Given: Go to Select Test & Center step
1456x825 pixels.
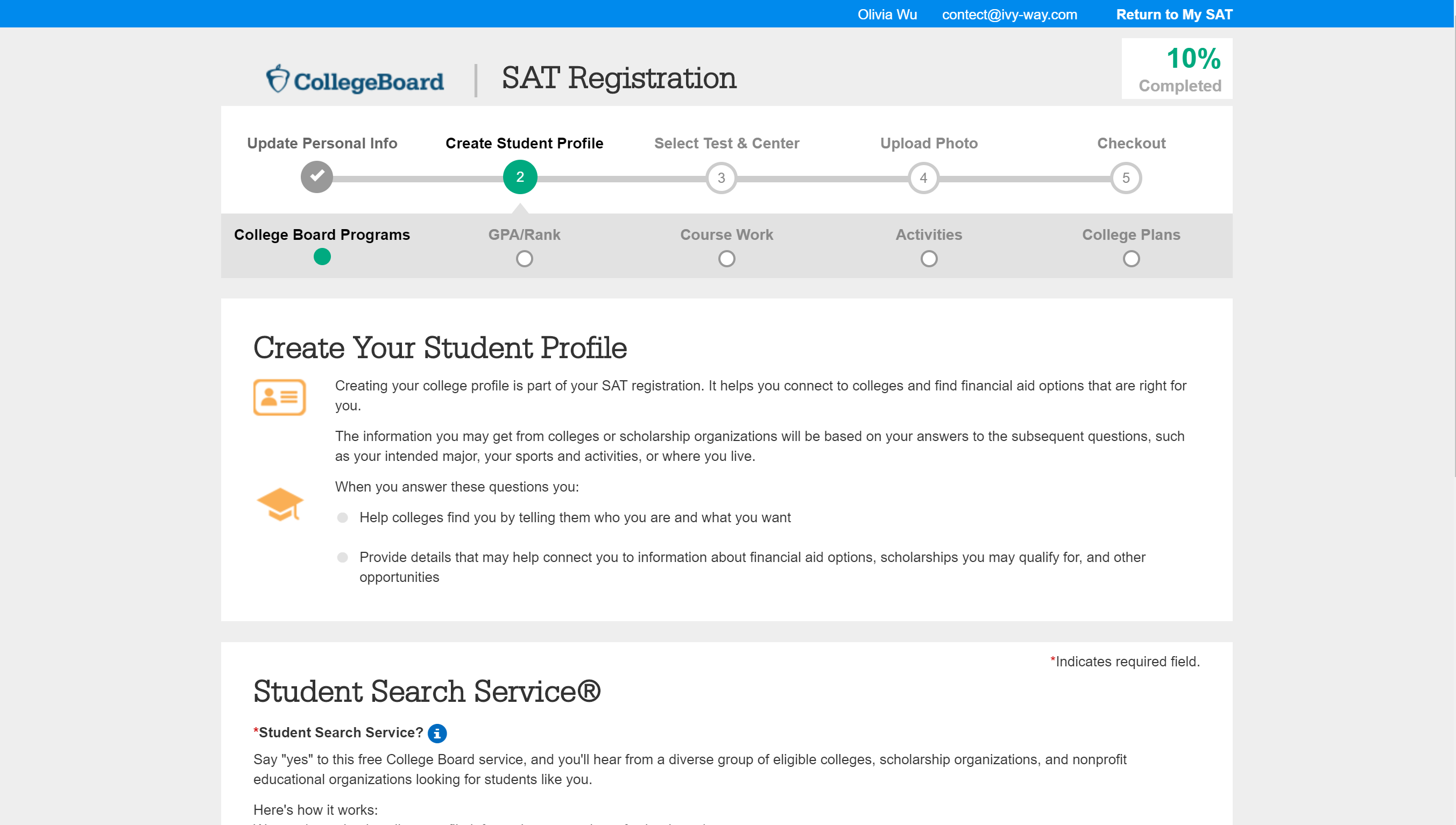Looking at the screenshot, I should click(x=726, y=144).
